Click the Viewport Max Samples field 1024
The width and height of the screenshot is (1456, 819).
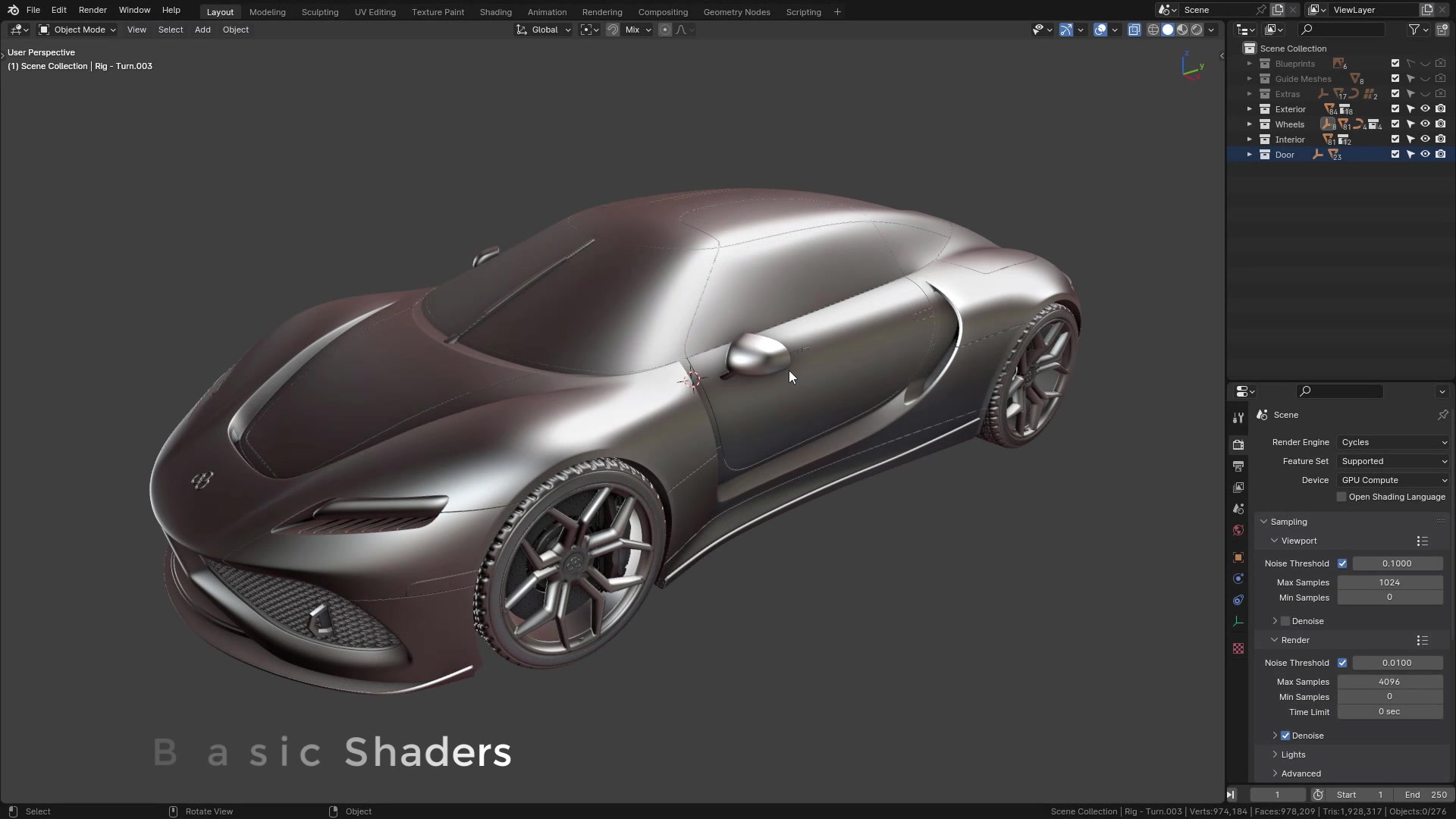tap(1389, 582)
